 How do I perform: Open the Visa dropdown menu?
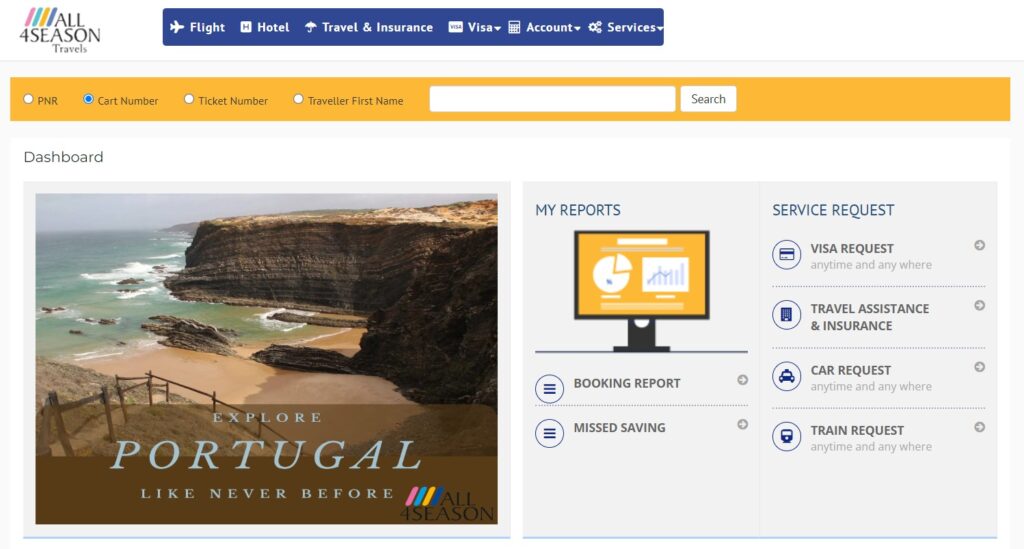click(475, 27)
